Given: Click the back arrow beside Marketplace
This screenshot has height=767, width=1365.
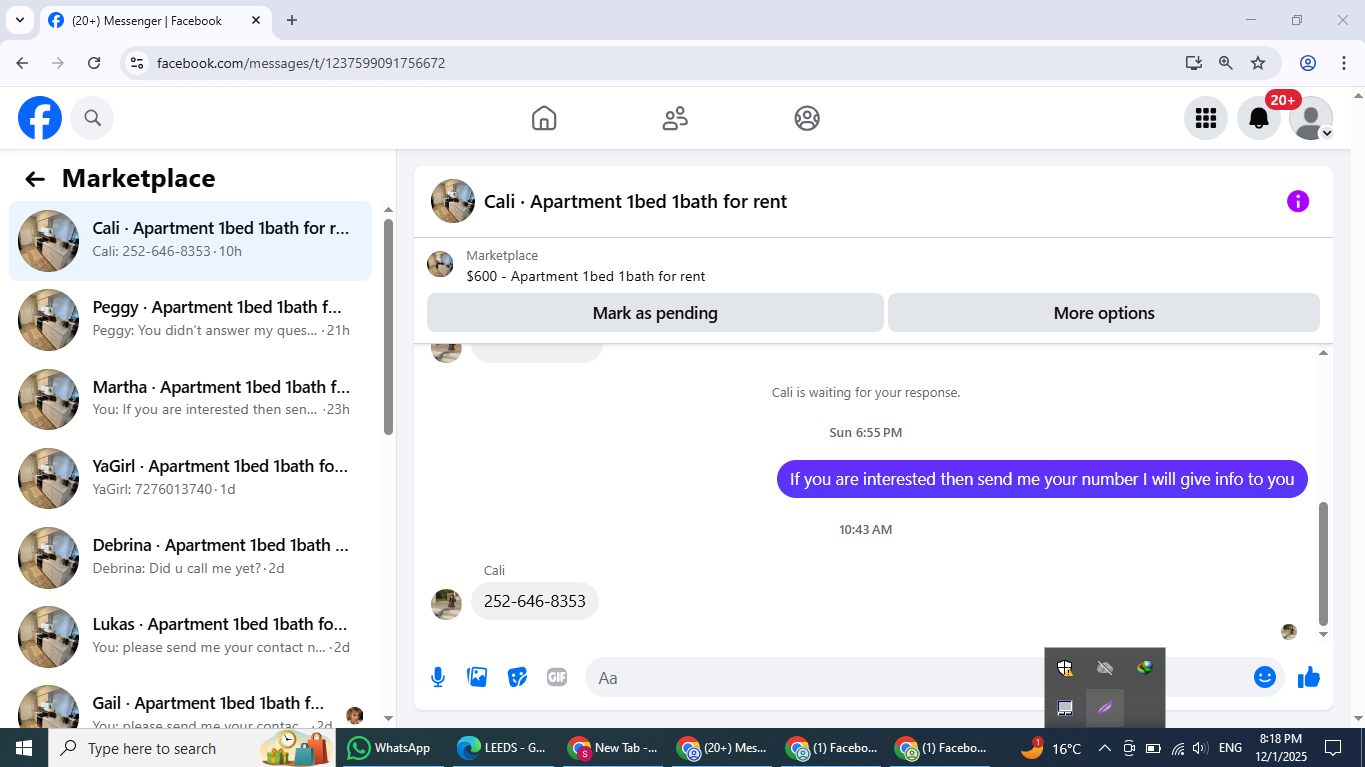Looking at the screenshot, I should [35, 179].
